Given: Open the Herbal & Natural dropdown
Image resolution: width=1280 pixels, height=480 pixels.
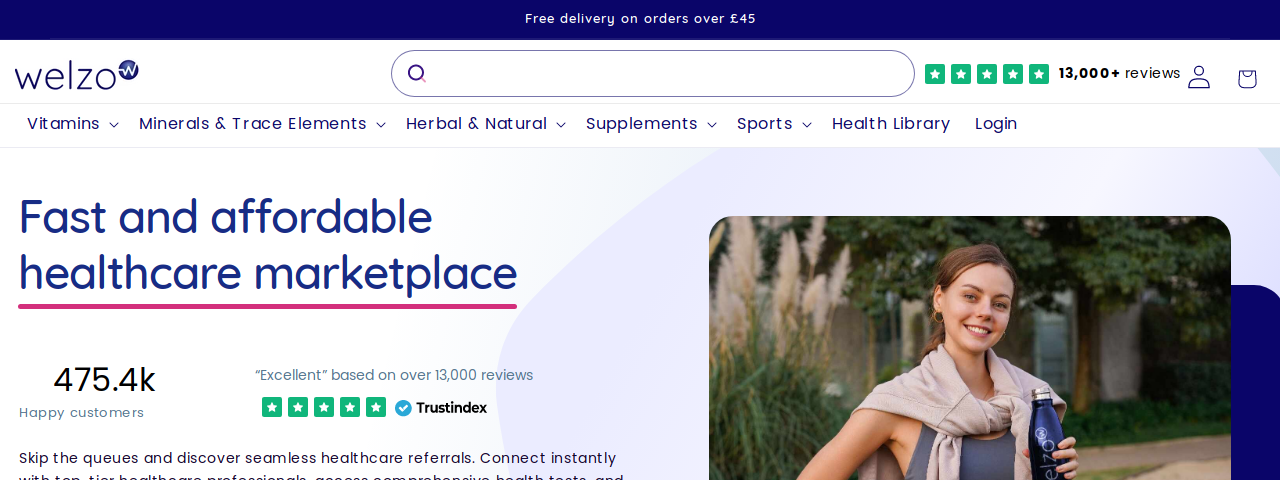Looking at the screenshot, I should (486, 124).
